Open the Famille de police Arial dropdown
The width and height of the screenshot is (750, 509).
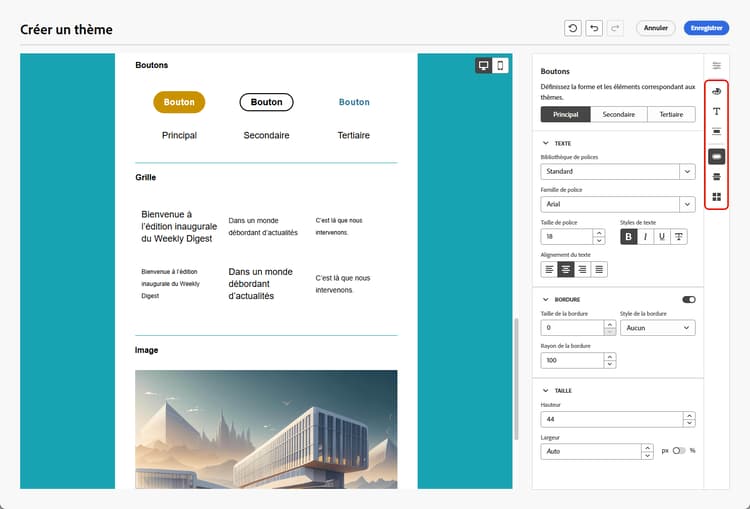[x=618, y=204]
